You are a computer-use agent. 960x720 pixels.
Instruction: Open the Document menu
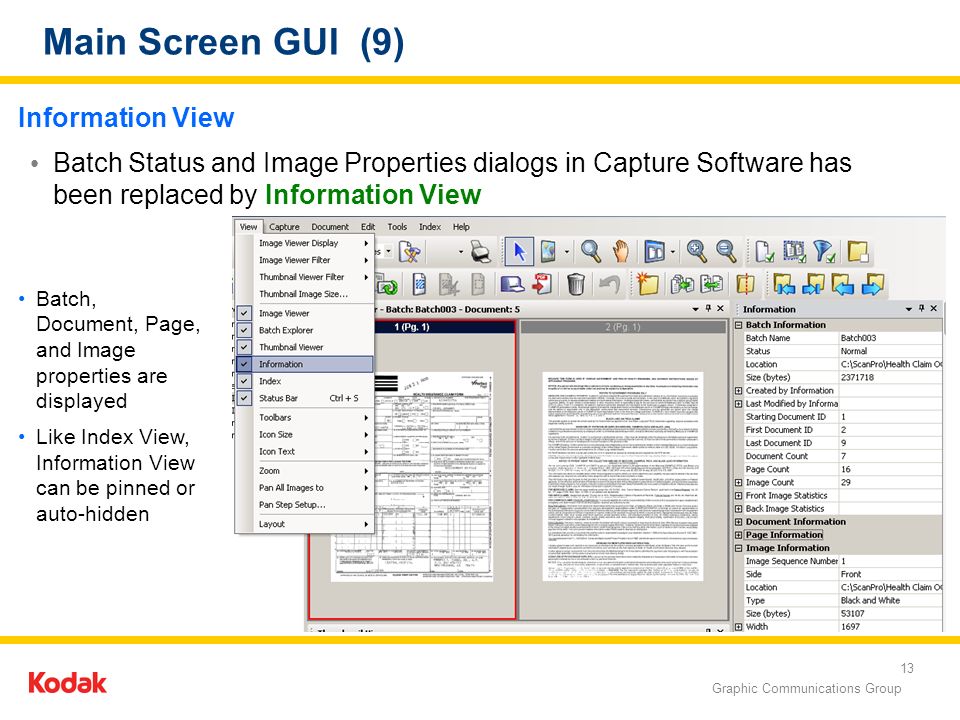click(x=329, y=227)
